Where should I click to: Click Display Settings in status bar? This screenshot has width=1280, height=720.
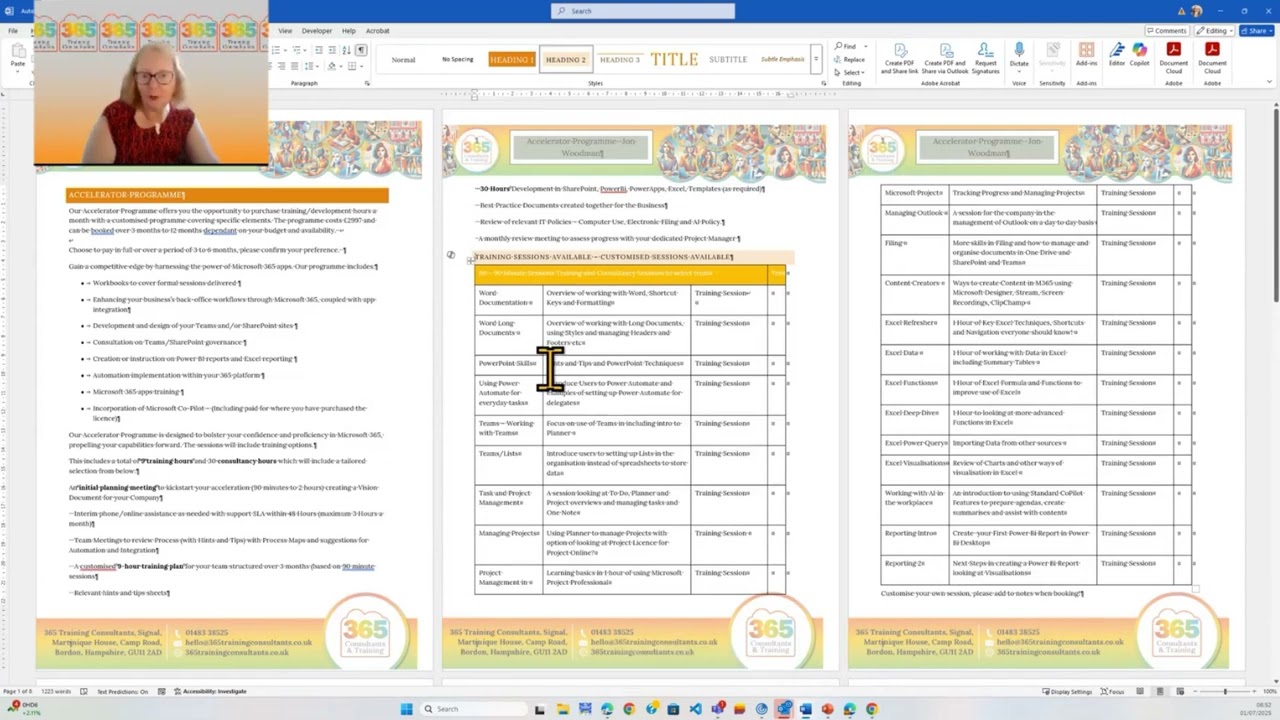click(x=1067, y=692)
